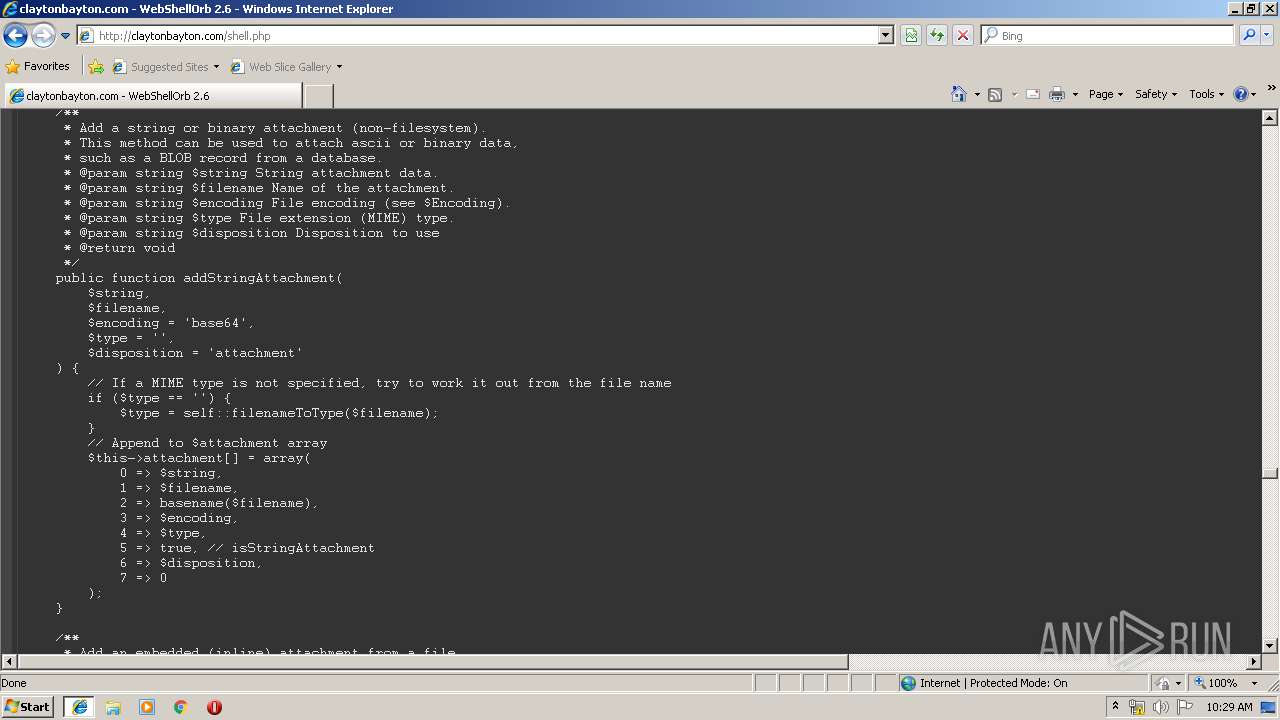The height and width of the screenshot is (720, 1280).
Task: Expand the Print dropdown arrow
Action: 1075,95
